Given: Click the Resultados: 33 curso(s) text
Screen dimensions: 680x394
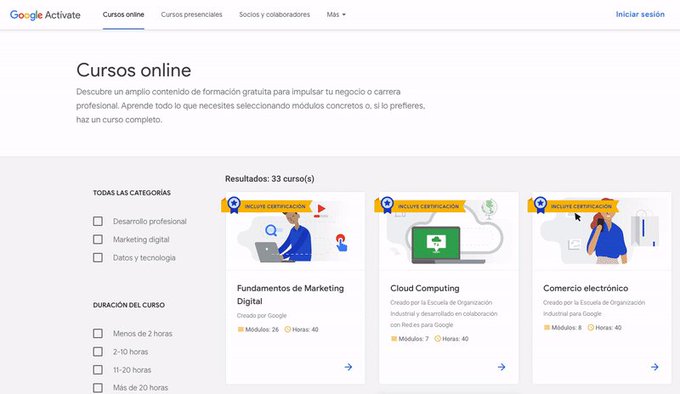Looking at the screenshot, I should coord(270,179).
